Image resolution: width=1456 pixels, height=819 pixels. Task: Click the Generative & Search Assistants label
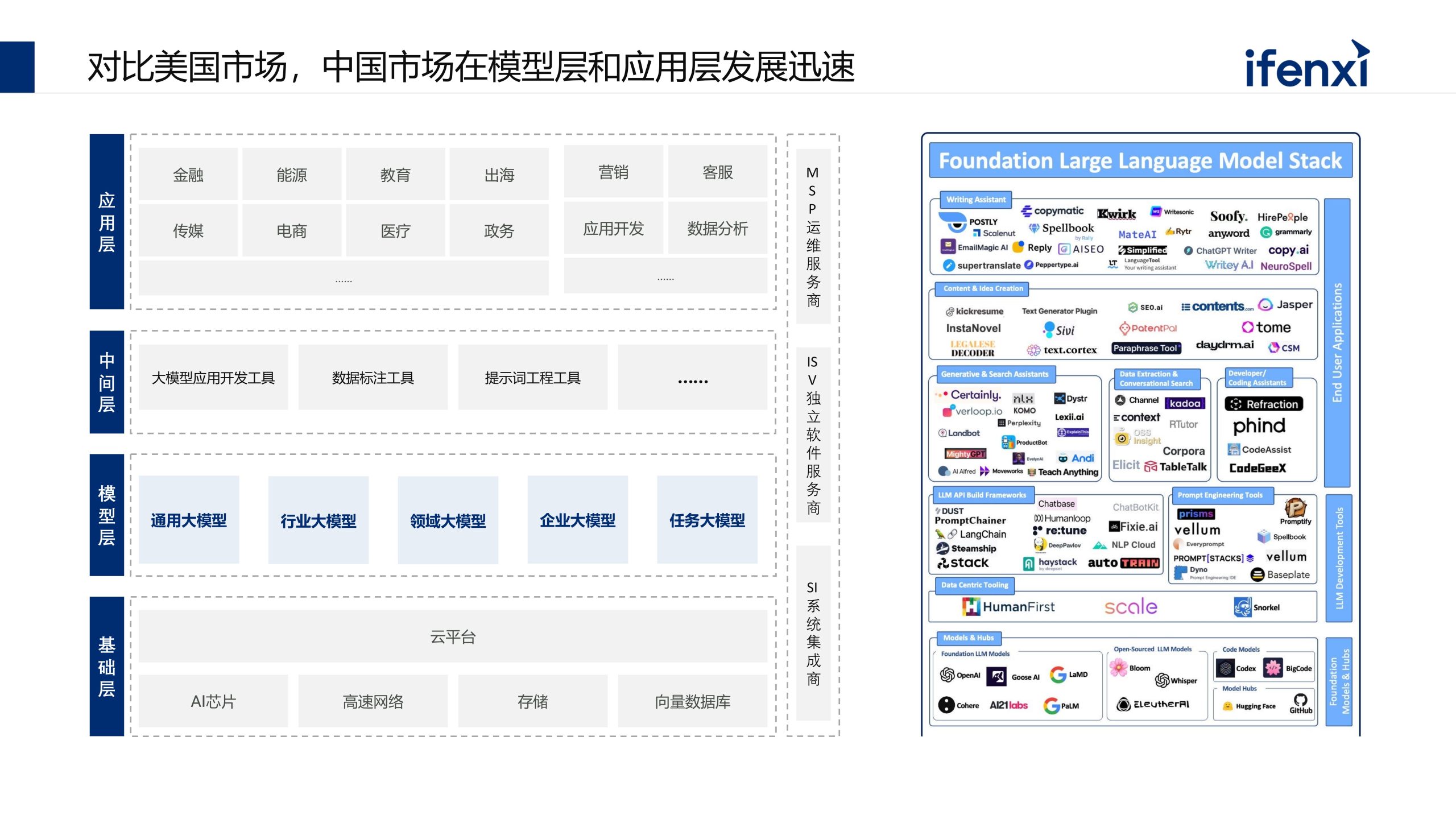coord(995,374)
